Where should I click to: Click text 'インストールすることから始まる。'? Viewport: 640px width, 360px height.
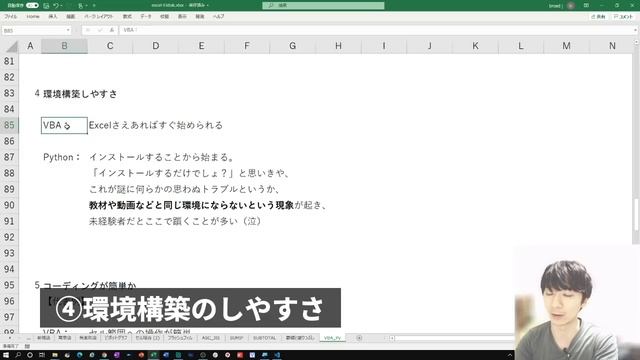click(x=162, y=157)
